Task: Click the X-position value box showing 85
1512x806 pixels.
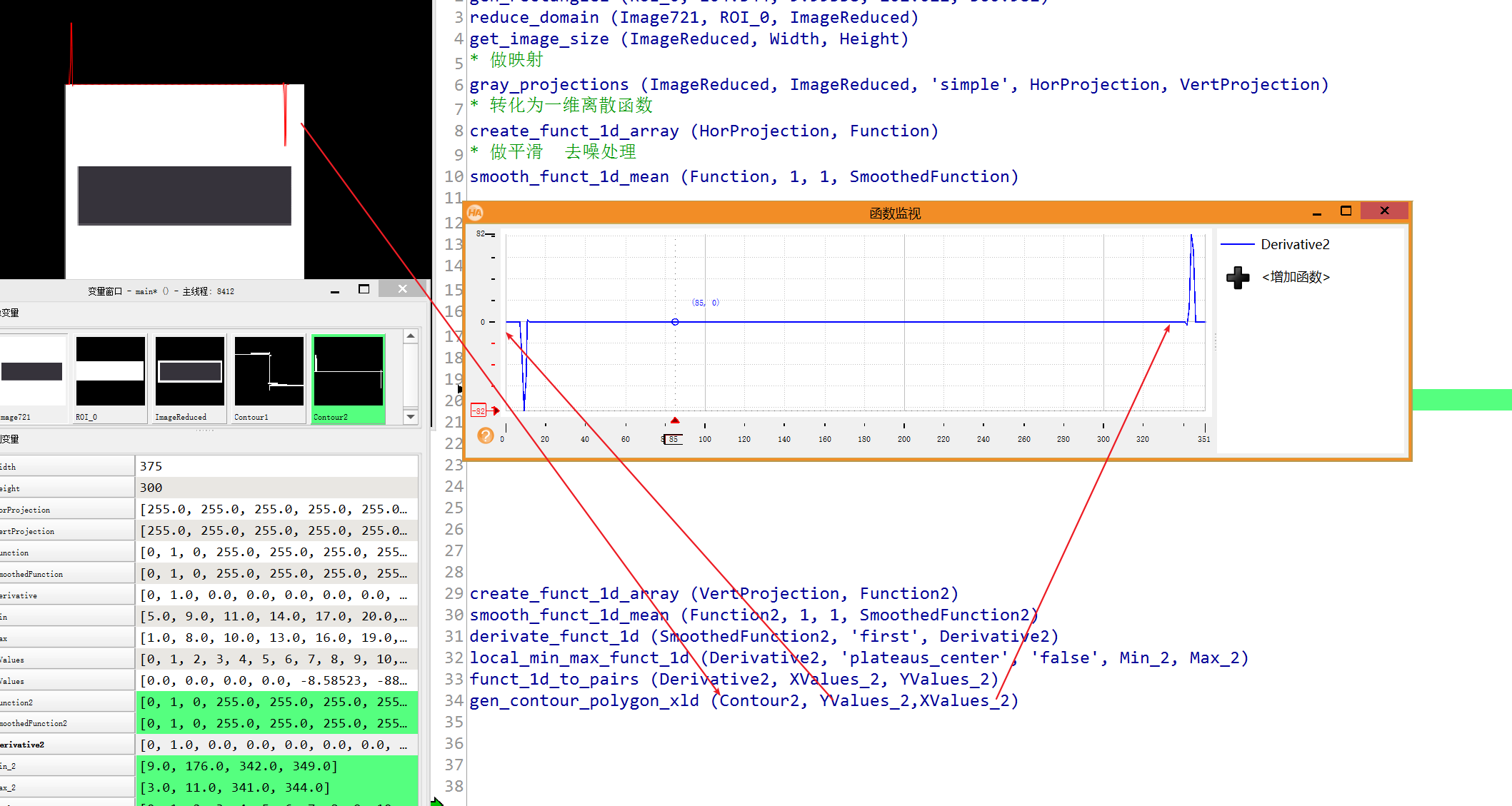Action: point(674,439)
